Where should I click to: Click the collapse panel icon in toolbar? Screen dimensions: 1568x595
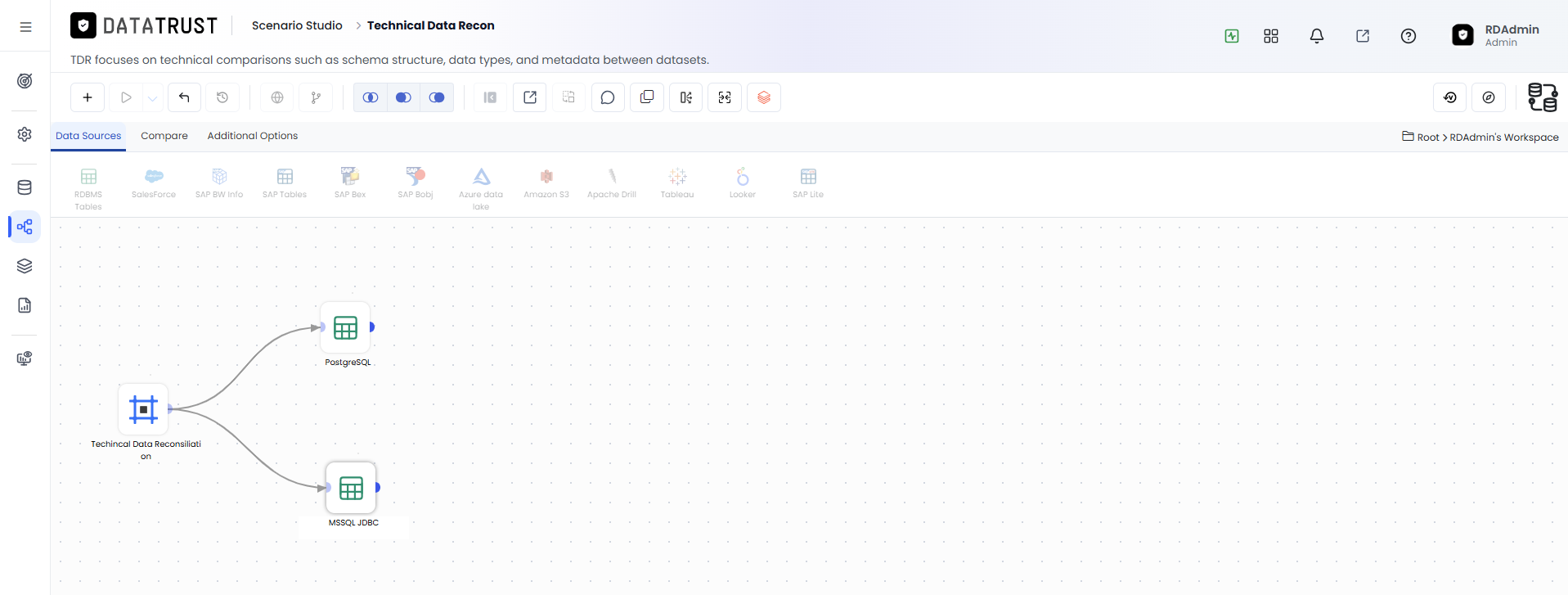click(490, 97)
